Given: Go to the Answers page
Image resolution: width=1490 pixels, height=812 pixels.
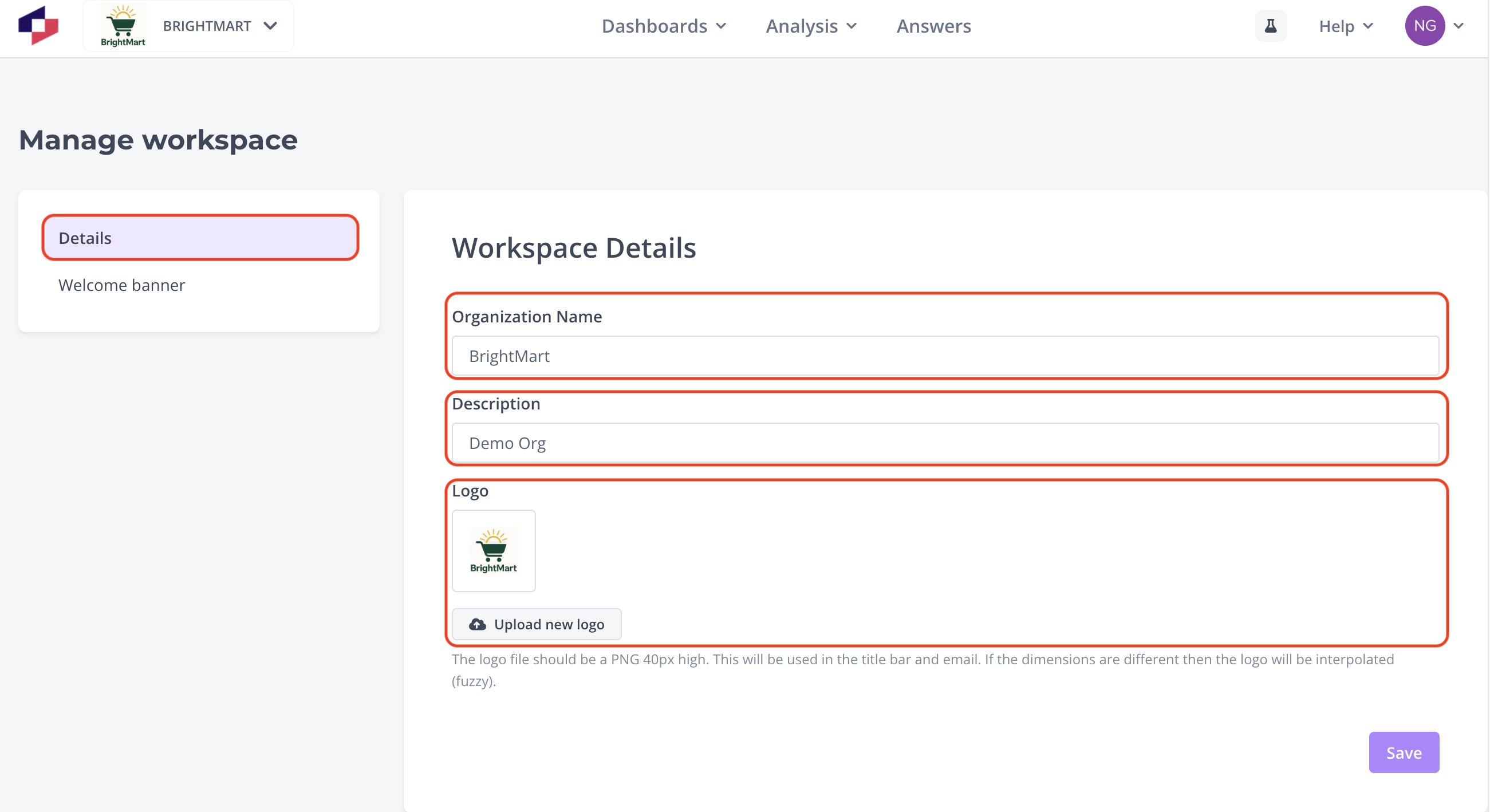Looking at the screenshot, I should pos(933,26).
